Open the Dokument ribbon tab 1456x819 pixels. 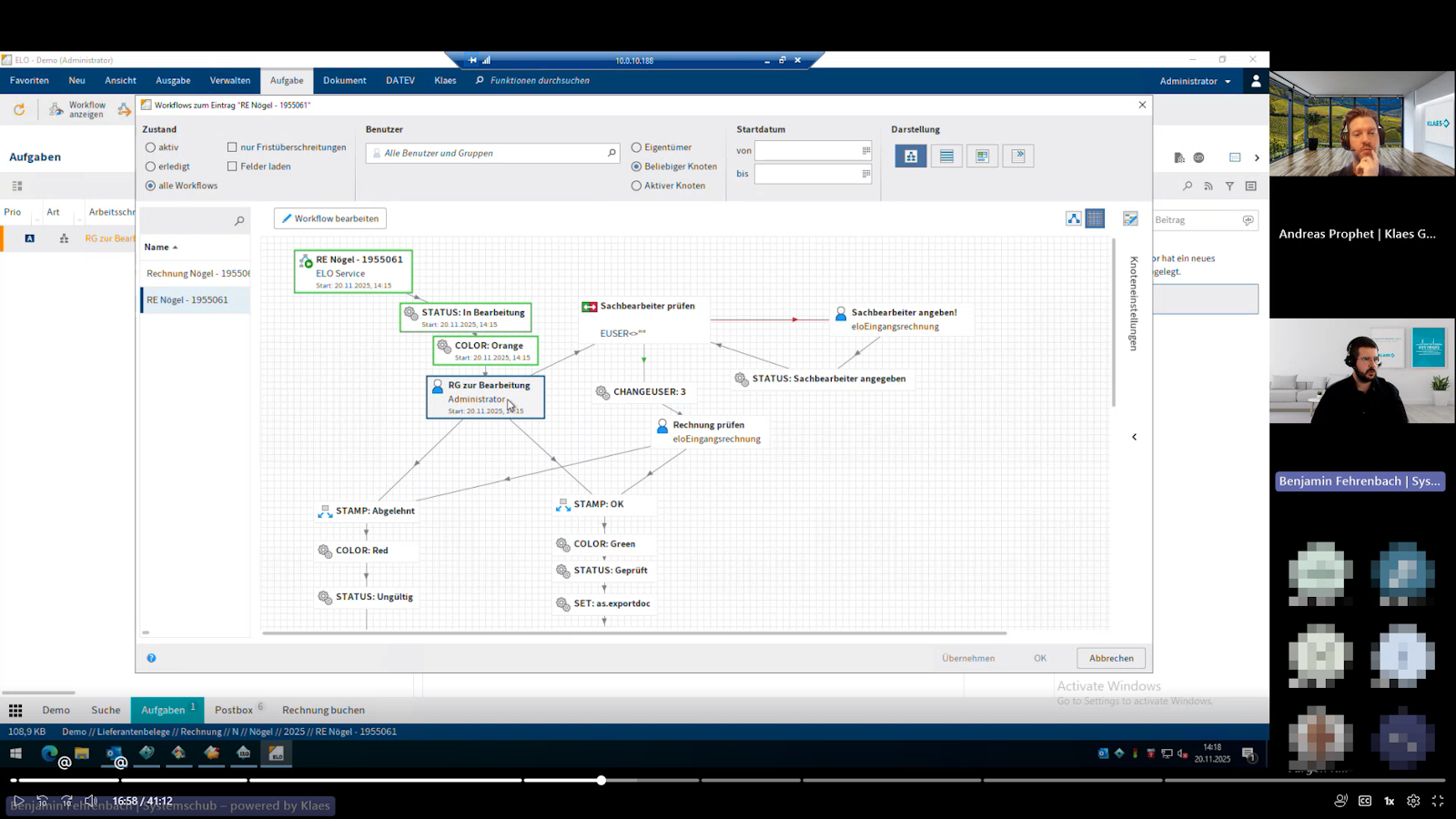coord(344,81)
